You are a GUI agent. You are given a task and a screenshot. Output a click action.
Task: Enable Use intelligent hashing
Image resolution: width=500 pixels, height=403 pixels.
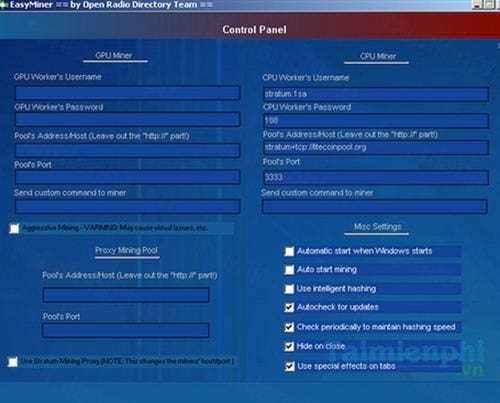pyautogui.click(x=289, y=289)
